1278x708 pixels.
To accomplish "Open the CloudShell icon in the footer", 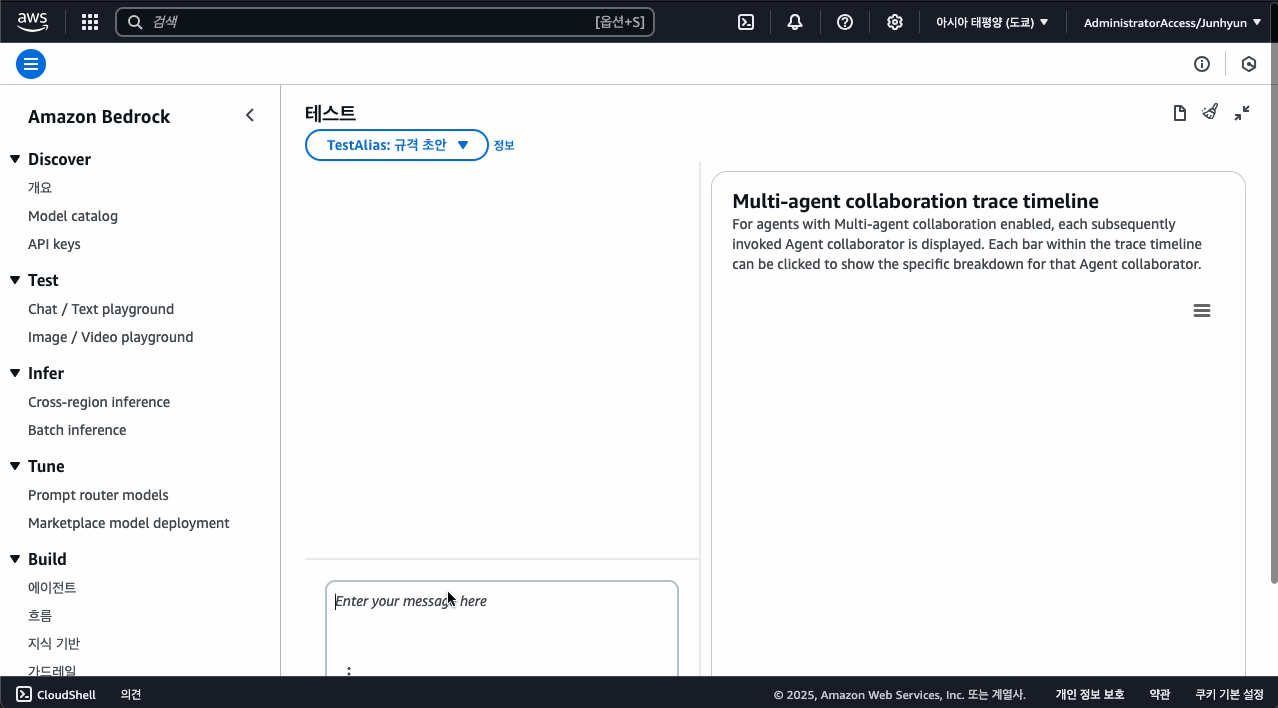I will click(24, 694).
